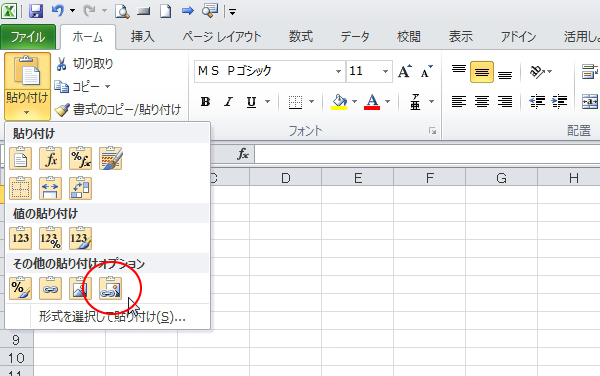This screenshot has width=600, height=376.
Task: Choose Paste Formatting only option
Action: click(x=20, y=288)
